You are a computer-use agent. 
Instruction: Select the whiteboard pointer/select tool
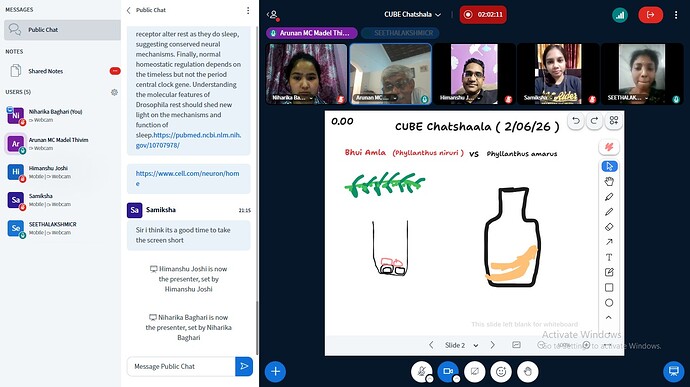(x=609, y=166)
